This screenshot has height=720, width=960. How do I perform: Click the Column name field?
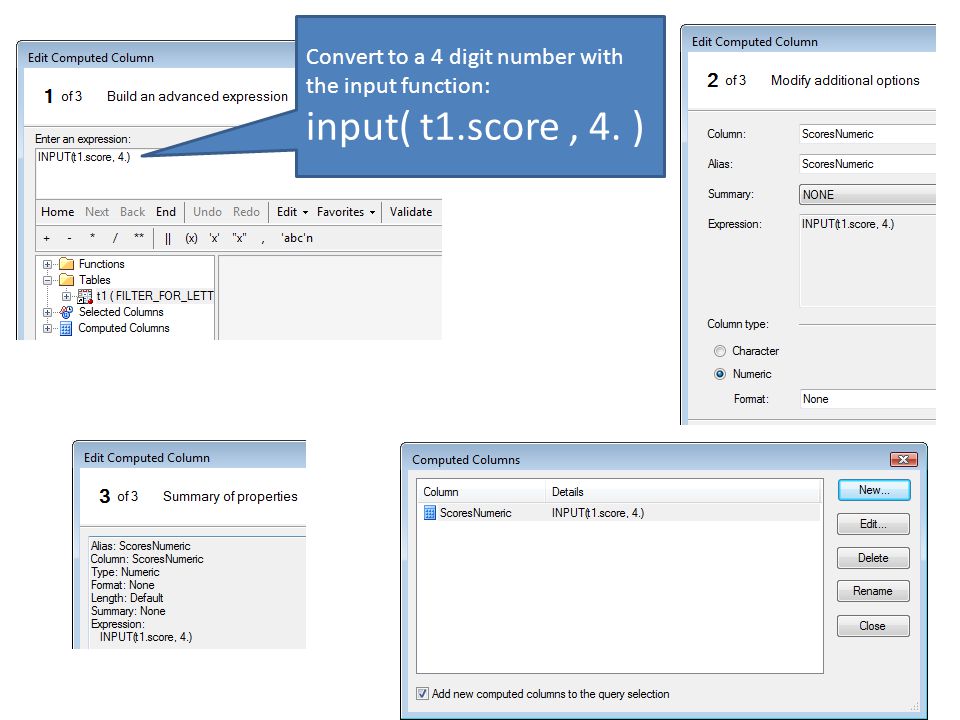click(x=868, y=134)
